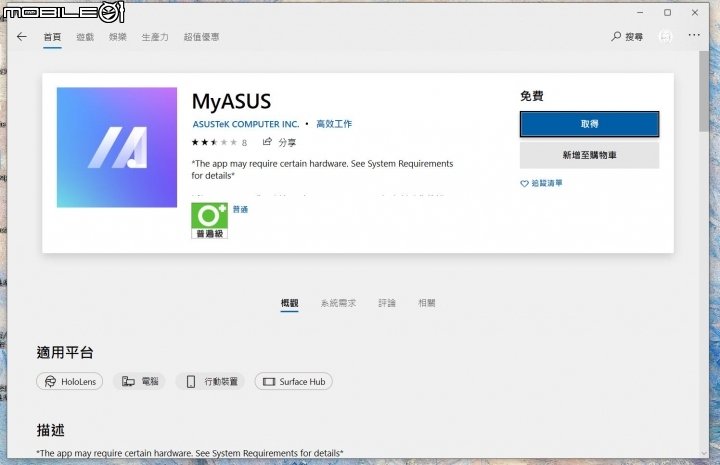Switch to the 評論 reviews tab
The height and width of the screenshot is (465, 720).
(x=387, y=303)
